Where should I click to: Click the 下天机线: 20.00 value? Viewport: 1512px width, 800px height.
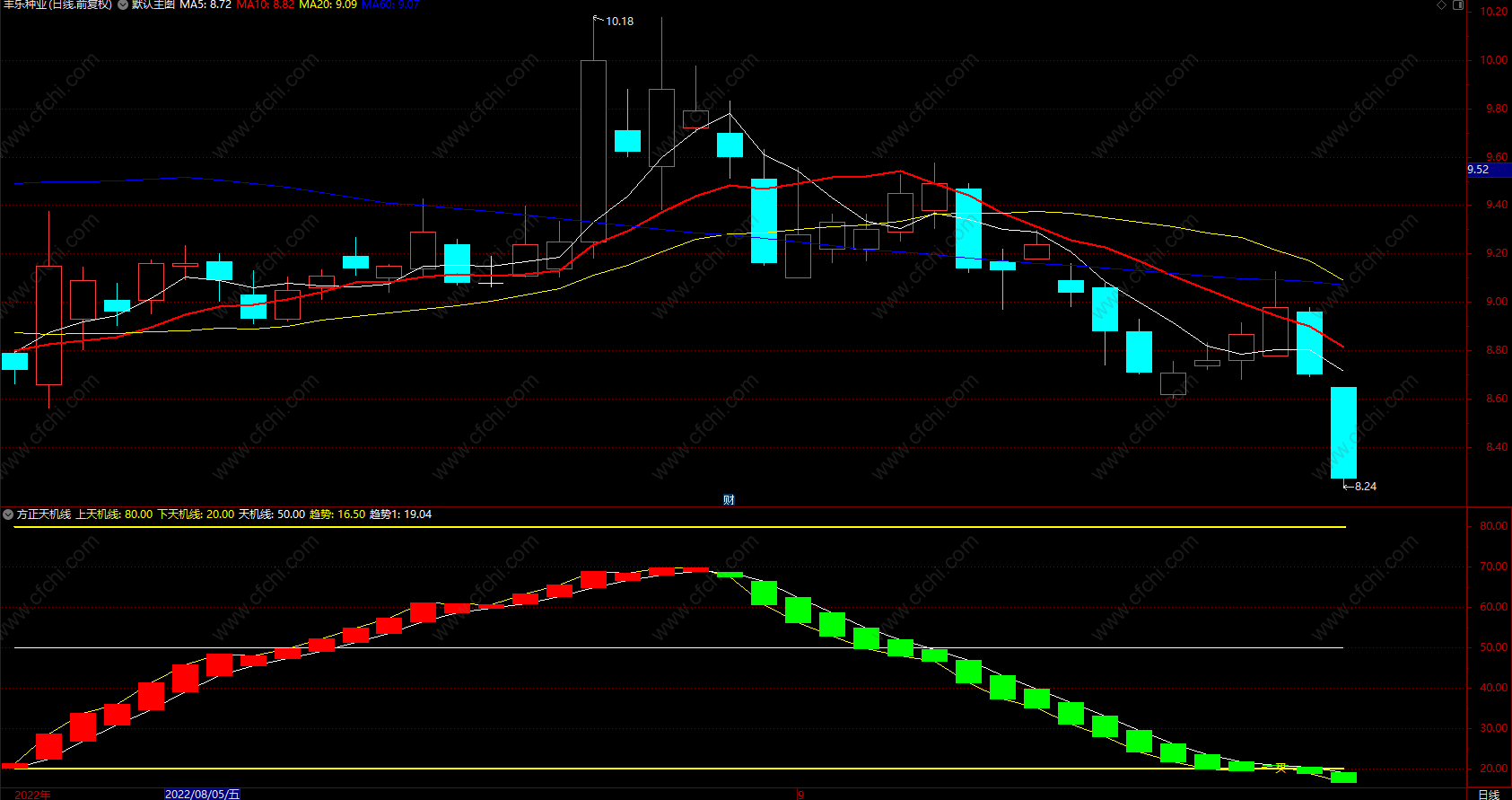[196, 514]
